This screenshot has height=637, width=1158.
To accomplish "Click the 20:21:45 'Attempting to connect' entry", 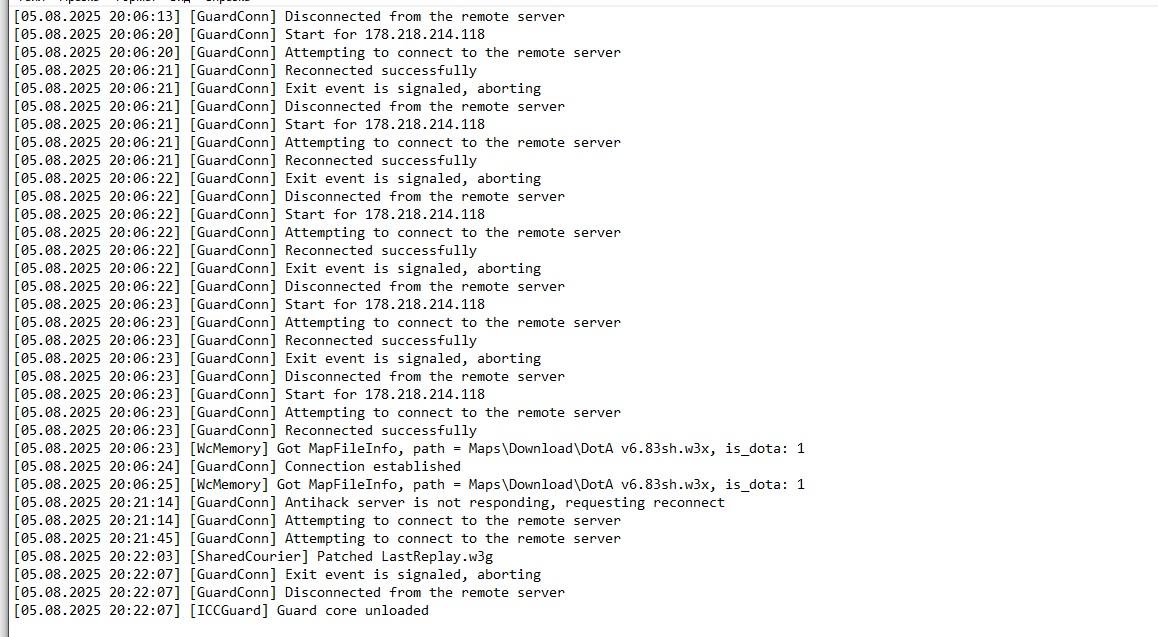I will pyautogui.click(x=317, y=538).
